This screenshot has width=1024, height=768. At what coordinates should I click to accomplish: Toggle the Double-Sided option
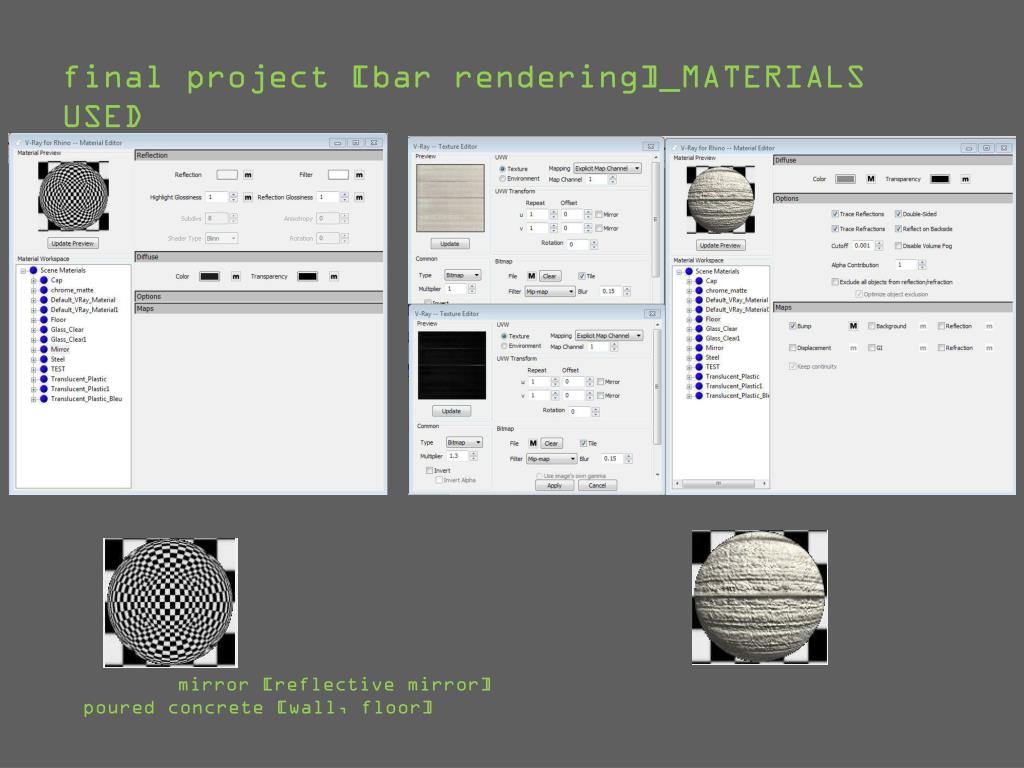[898, 214]
